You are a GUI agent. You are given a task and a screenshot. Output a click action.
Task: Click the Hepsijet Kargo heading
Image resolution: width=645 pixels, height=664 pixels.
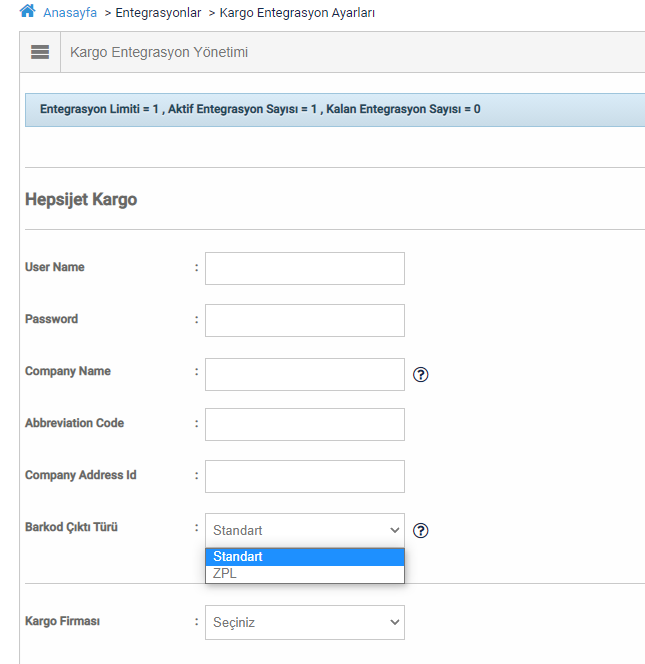[81, 199]
